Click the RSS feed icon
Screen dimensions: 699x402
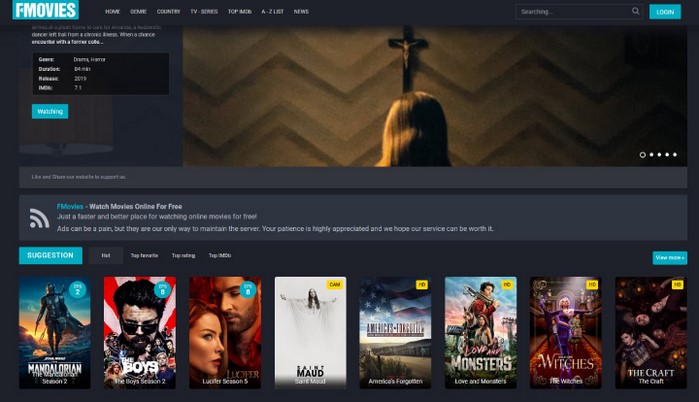click(x=39, y=218)
